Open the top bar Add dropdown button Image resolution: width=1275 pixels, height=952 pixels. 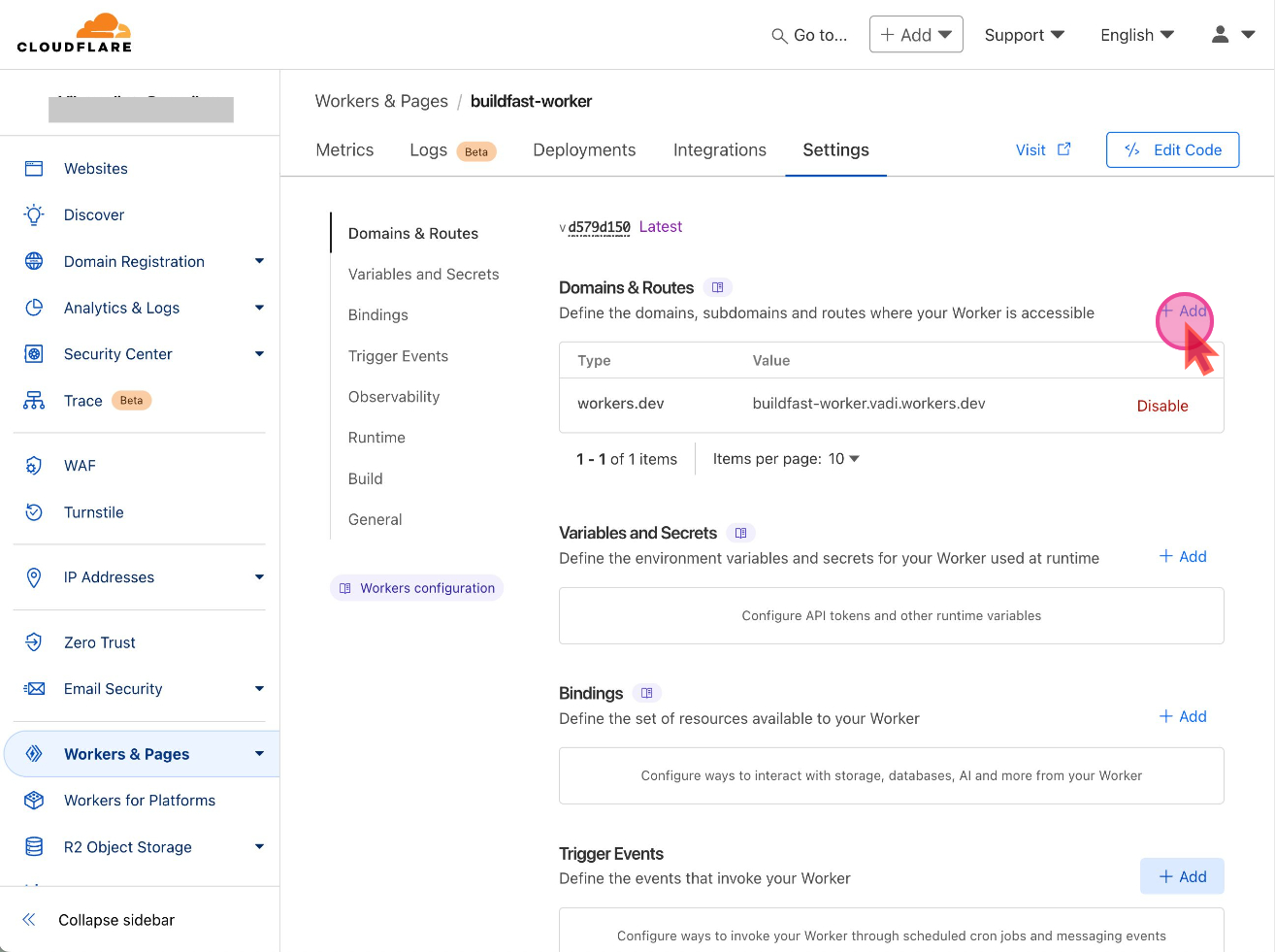tap(916, 35)
